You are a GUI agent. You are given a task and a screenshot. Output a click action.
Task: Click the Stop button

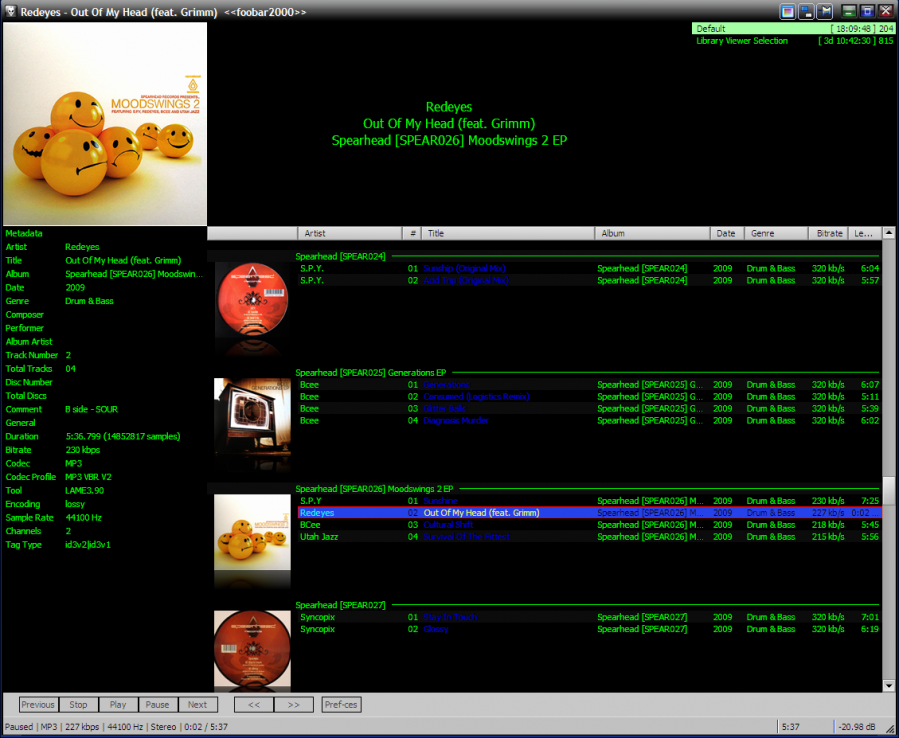(x=79, y=705)
